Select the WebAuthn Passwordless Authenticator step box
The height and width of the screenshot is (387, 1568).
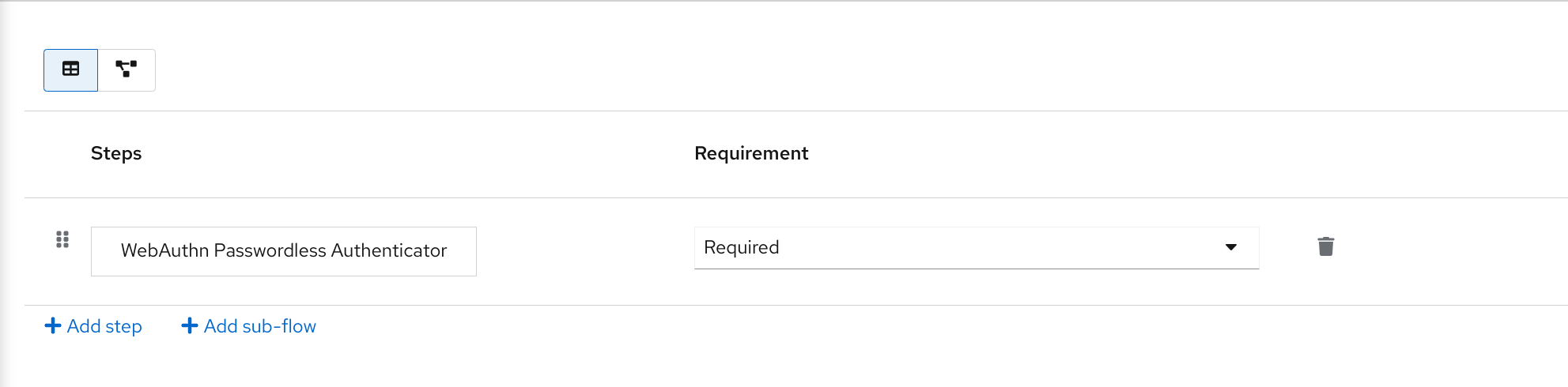click(x=283, y=251)
